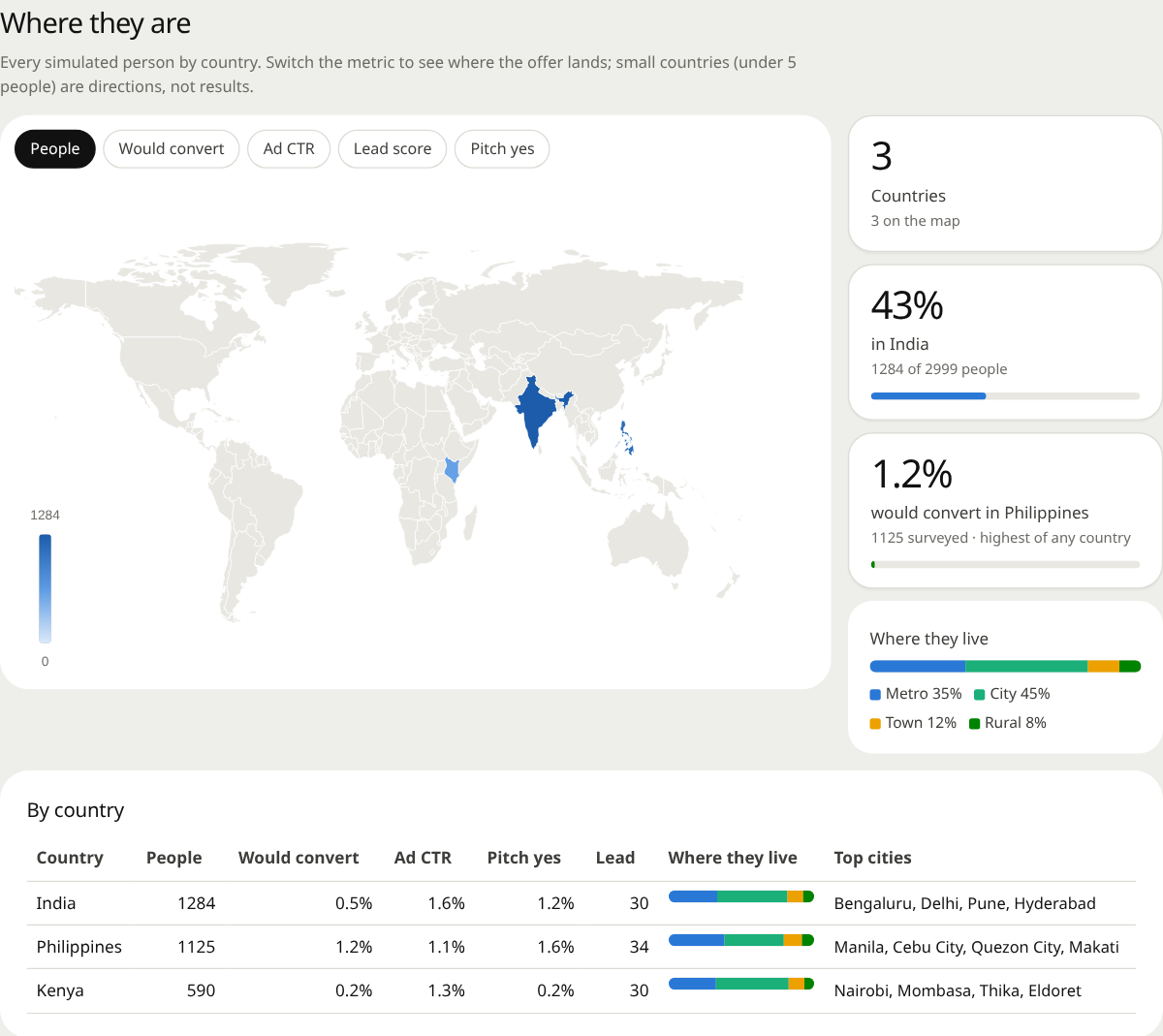The image size is (1163, 1036).
Task: Click Philippines' where-they-live bar
Action: tap(741, 940)
